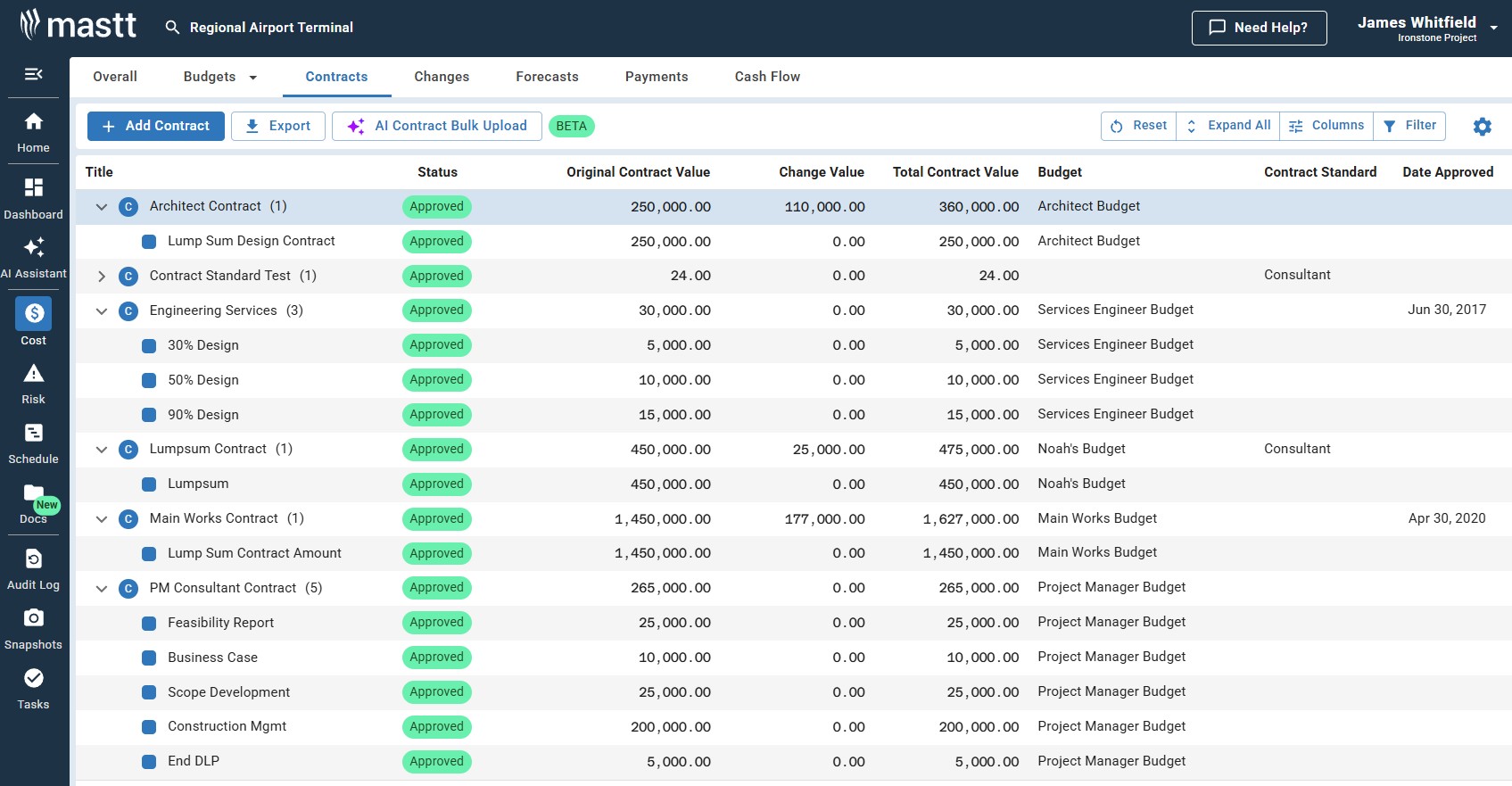Screen dimensions: 1512x786
Task: Click the Main Works Contract C badge icon
Action: tap(128, 519)
